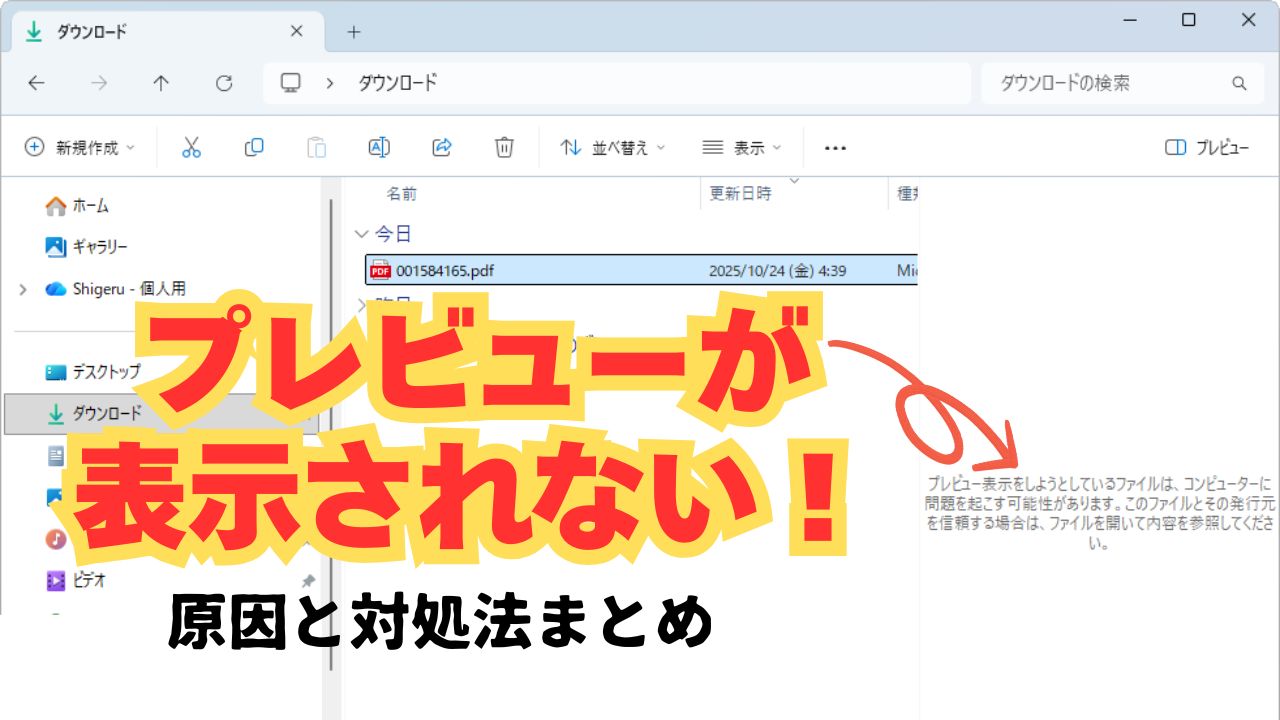Click the Copy icon in toolbar
Image resolution: width=1280 pixels, height=720 pixels.
[254, 147]
